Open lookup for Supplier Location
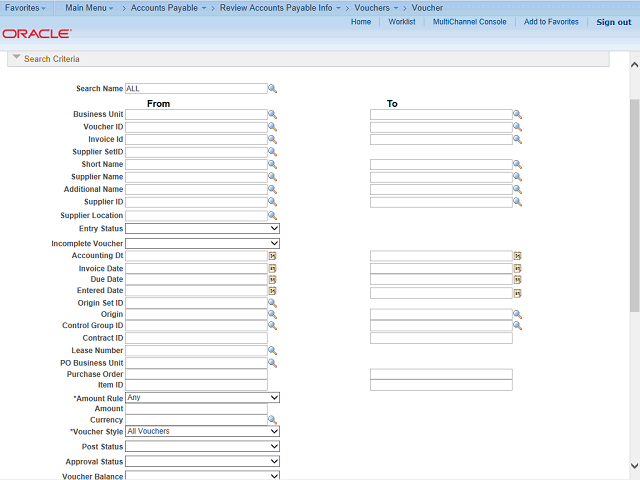 [x=272, y=216]
